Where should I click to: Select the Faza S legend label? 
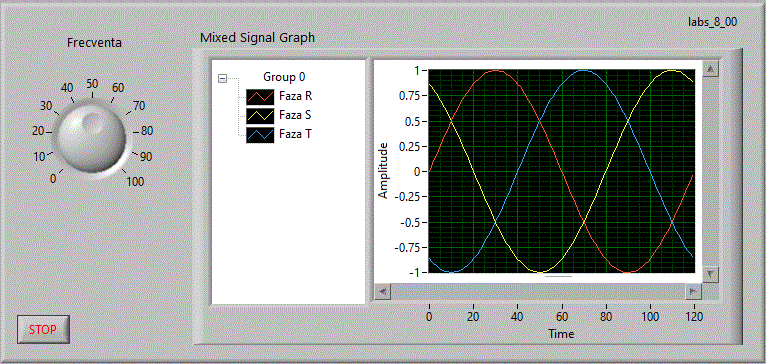point(295,115)
